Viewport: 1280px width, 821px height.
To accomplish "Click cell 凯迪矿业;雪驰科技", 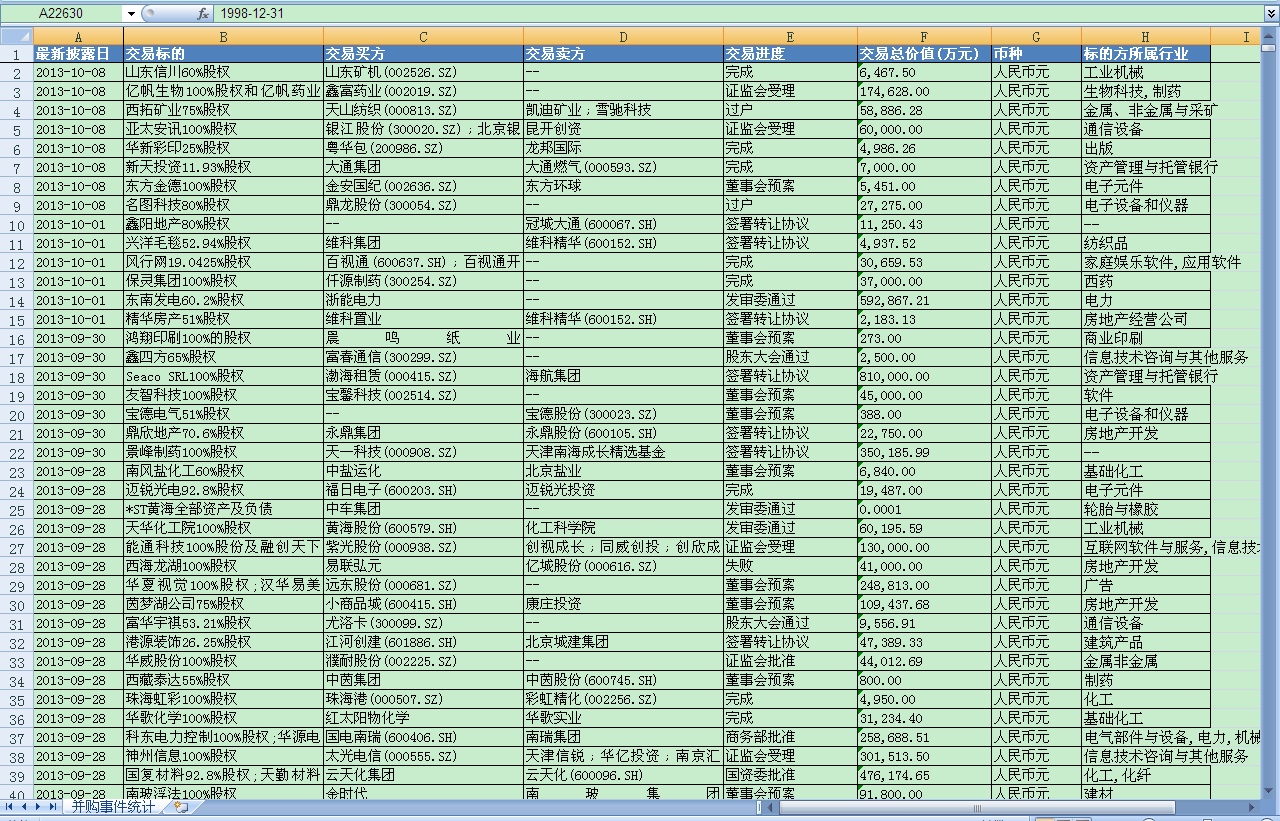I will [x=623, y=111].
